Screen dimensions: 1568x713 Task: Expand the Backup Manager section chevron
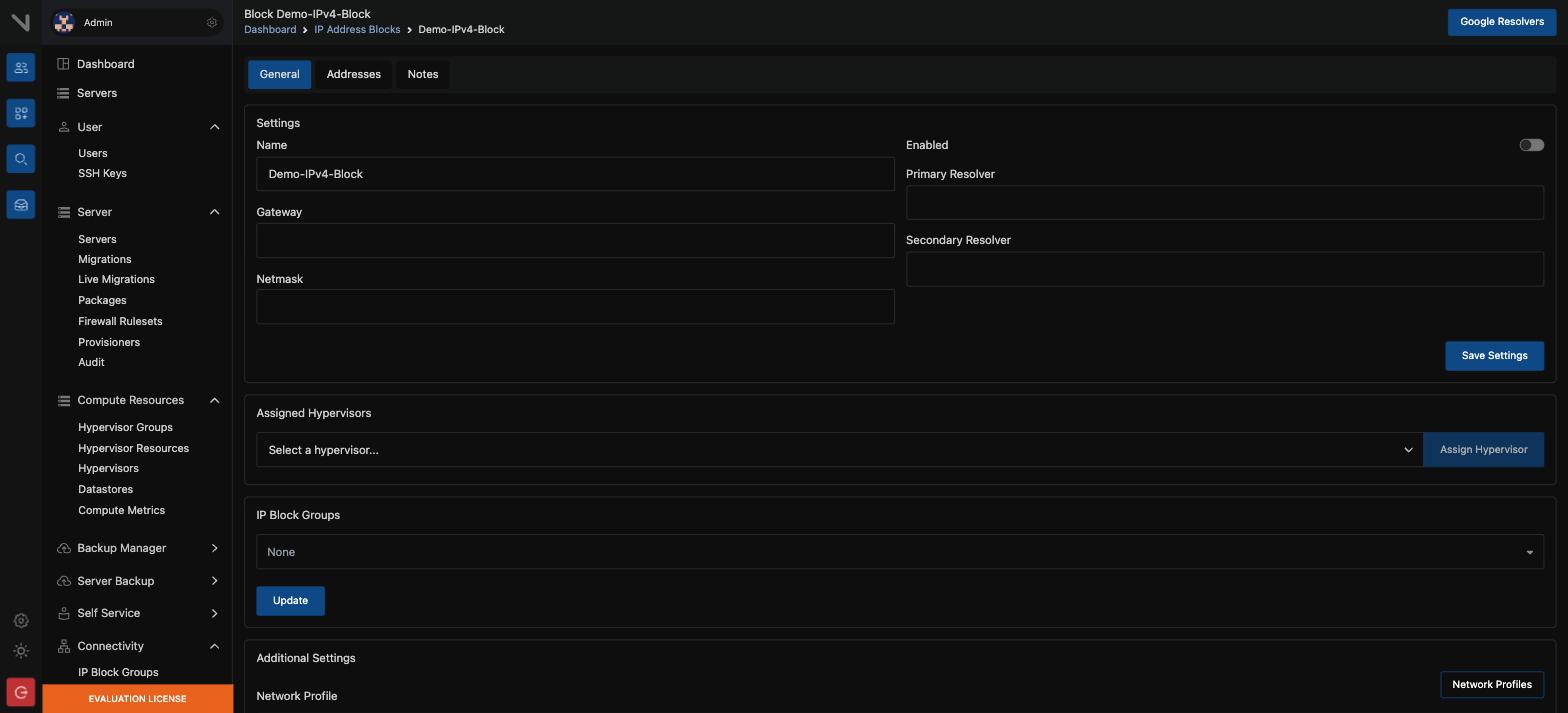pyautogui.click(x=215, y=548)
